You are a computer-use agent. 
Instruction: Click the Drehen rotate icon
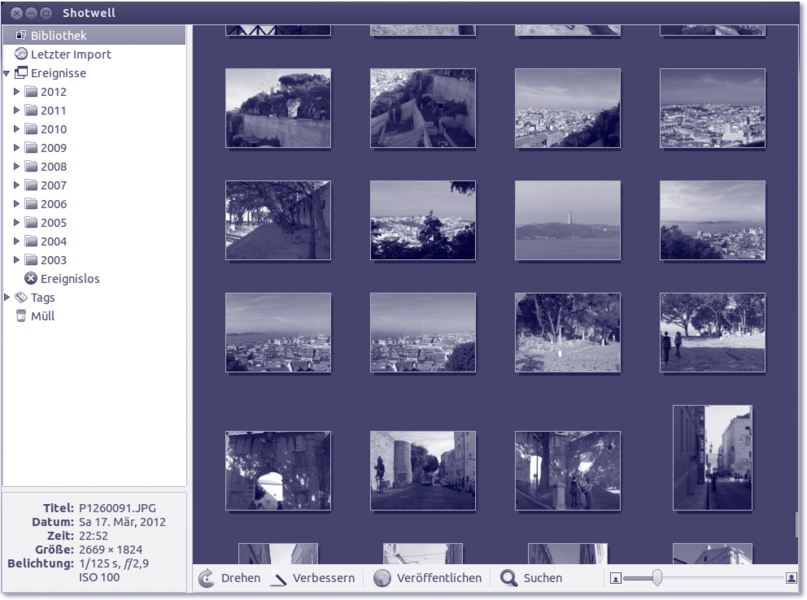pos(207,578)
